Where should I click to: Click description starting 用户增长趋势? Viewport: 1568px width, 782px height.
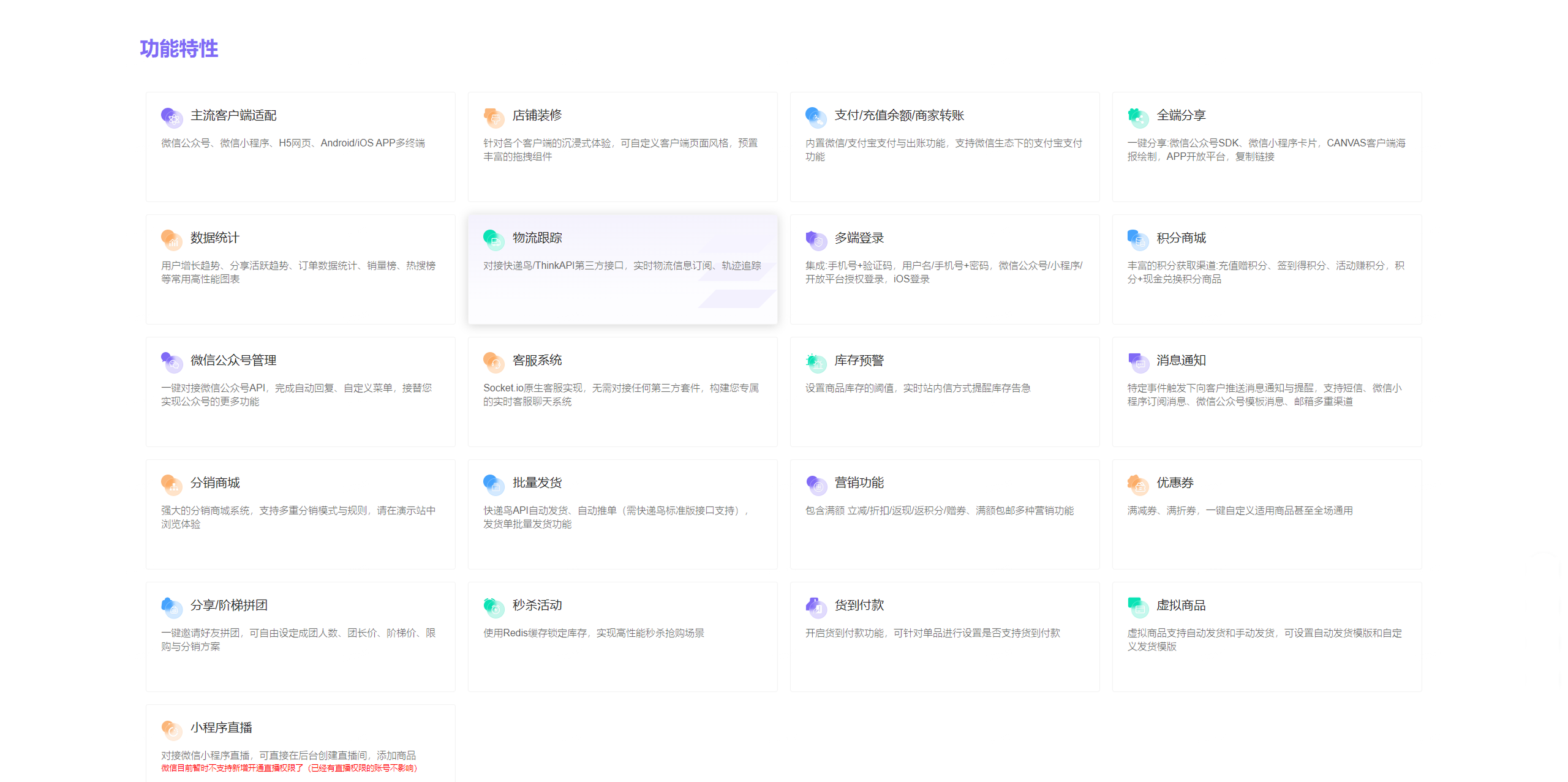tap(298, 272)
